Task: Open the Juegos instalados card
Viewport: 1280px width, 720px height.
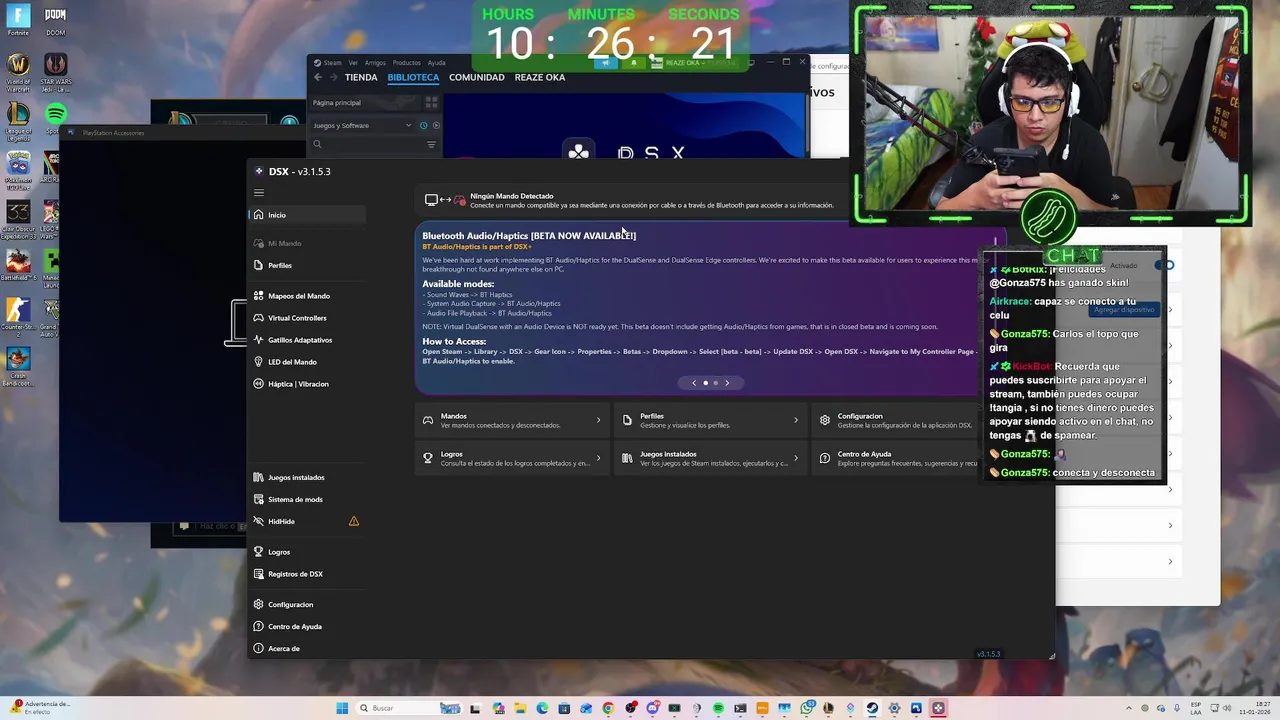Action: (x=710, y=458)
